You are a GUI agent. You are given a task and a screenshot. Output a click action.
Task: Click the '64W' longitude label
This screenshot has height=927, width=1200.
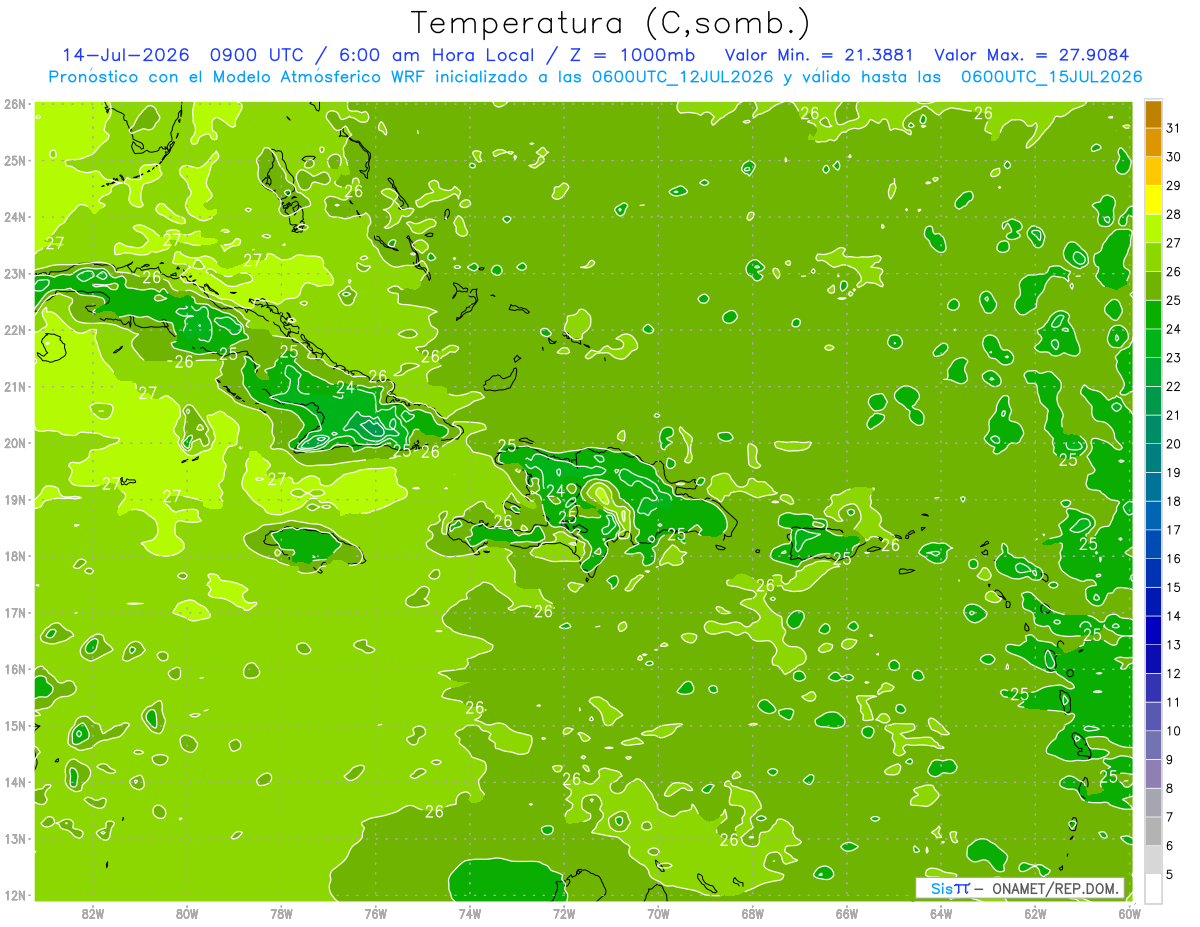coord(941,913)
